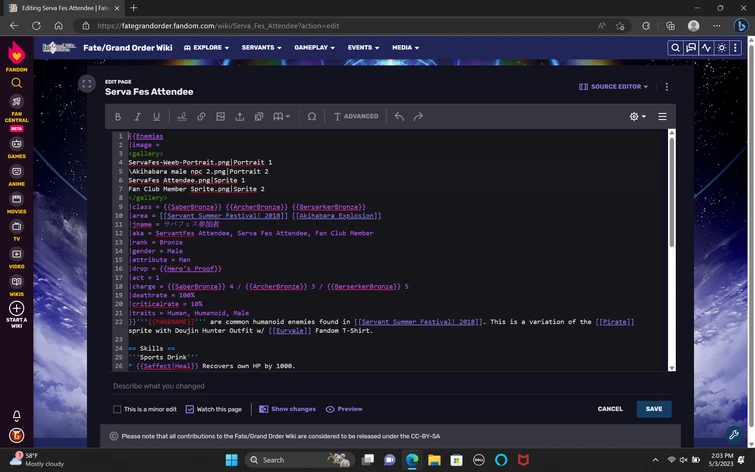The height and width of the screenshot is (472, 755).
Task: Apply underline formatting in editor toolbar
Action: point(156,117)
